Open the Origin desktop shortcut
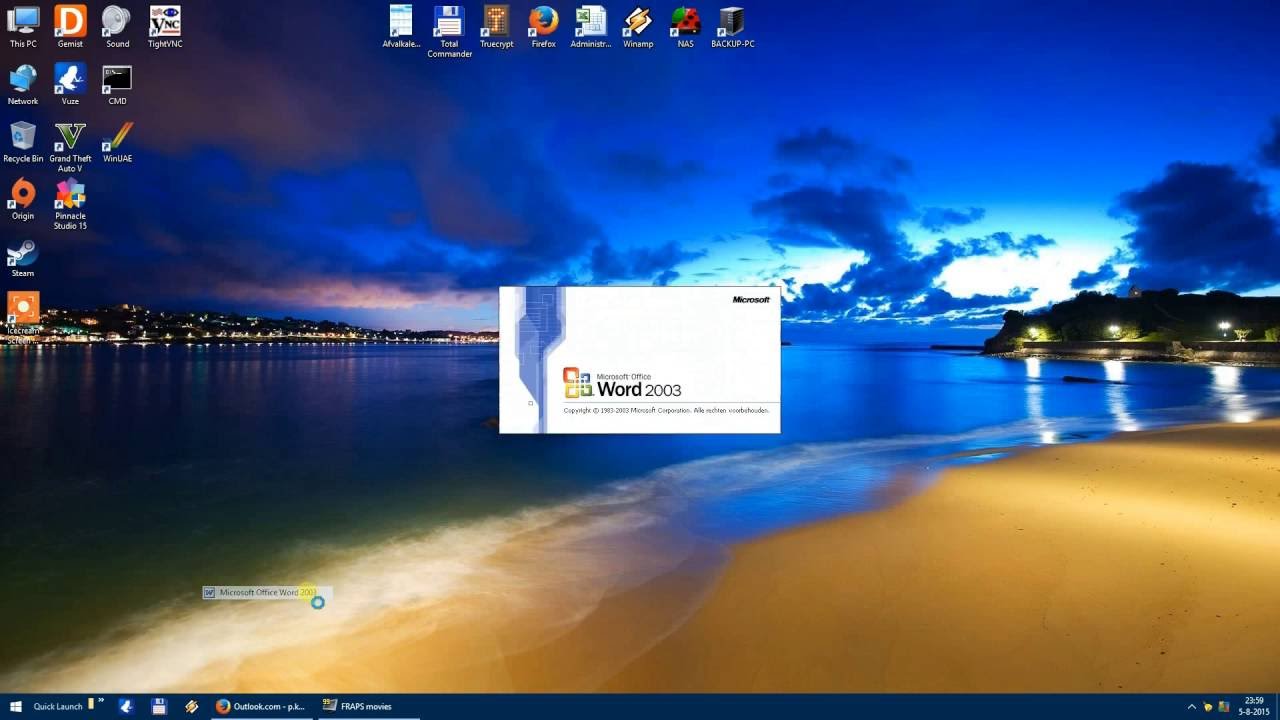 [23, 200]
